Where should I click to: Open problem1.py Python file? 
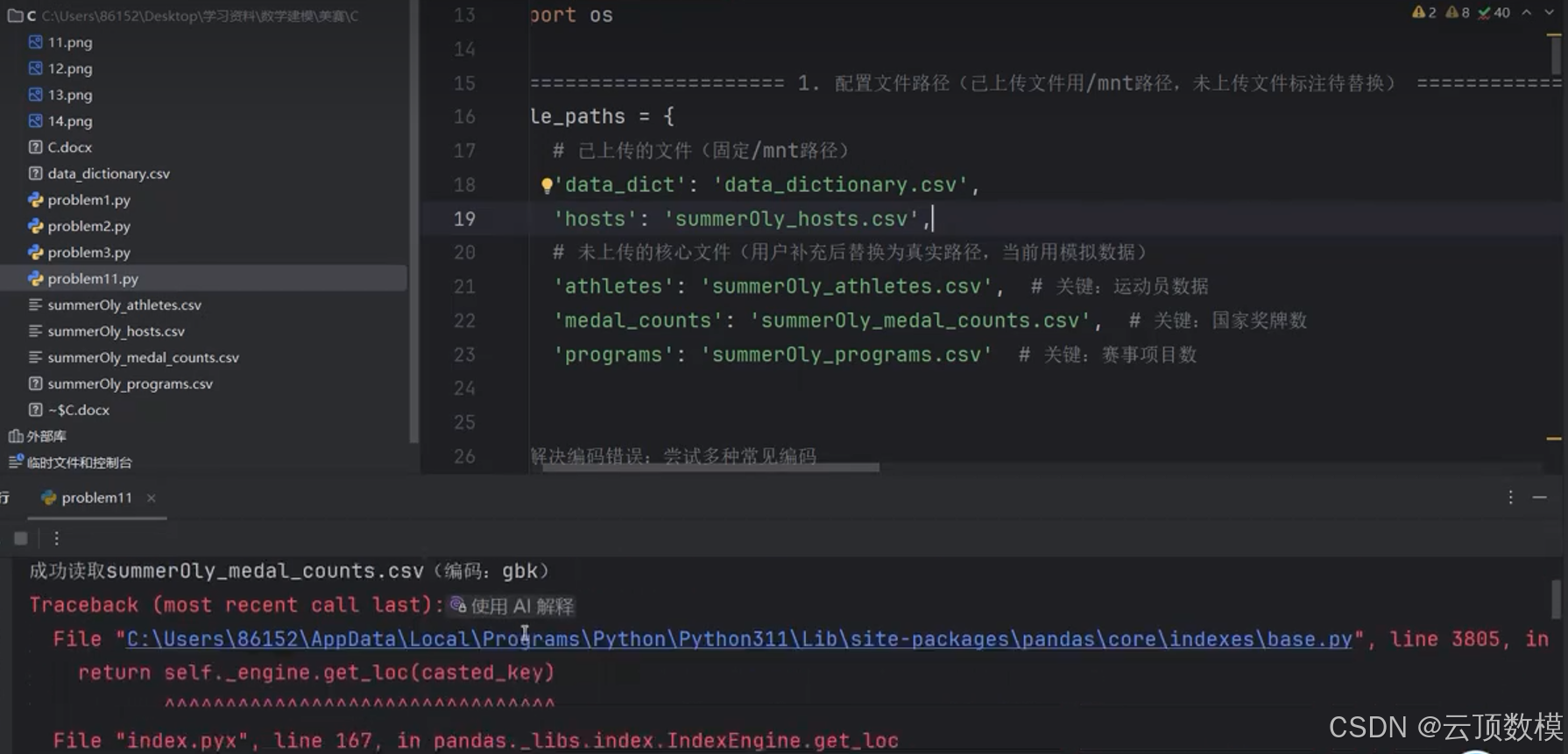pyautogui.click(x=88, y=200)
